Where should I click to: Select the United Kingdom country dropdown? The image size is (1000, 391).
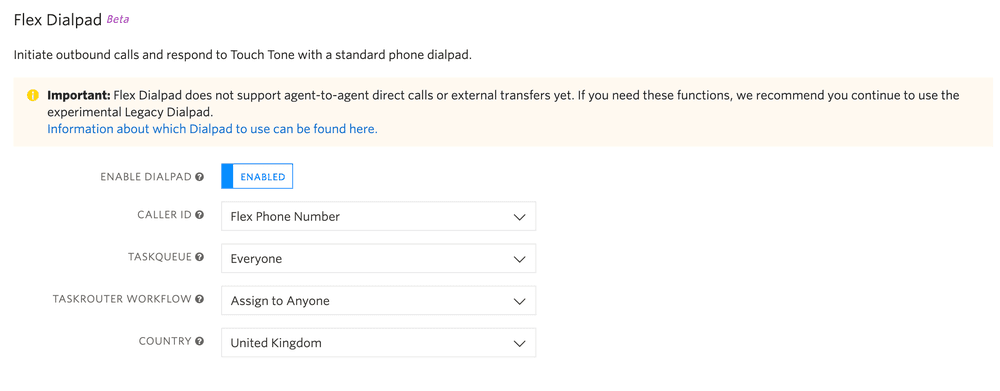pos(378,343)
